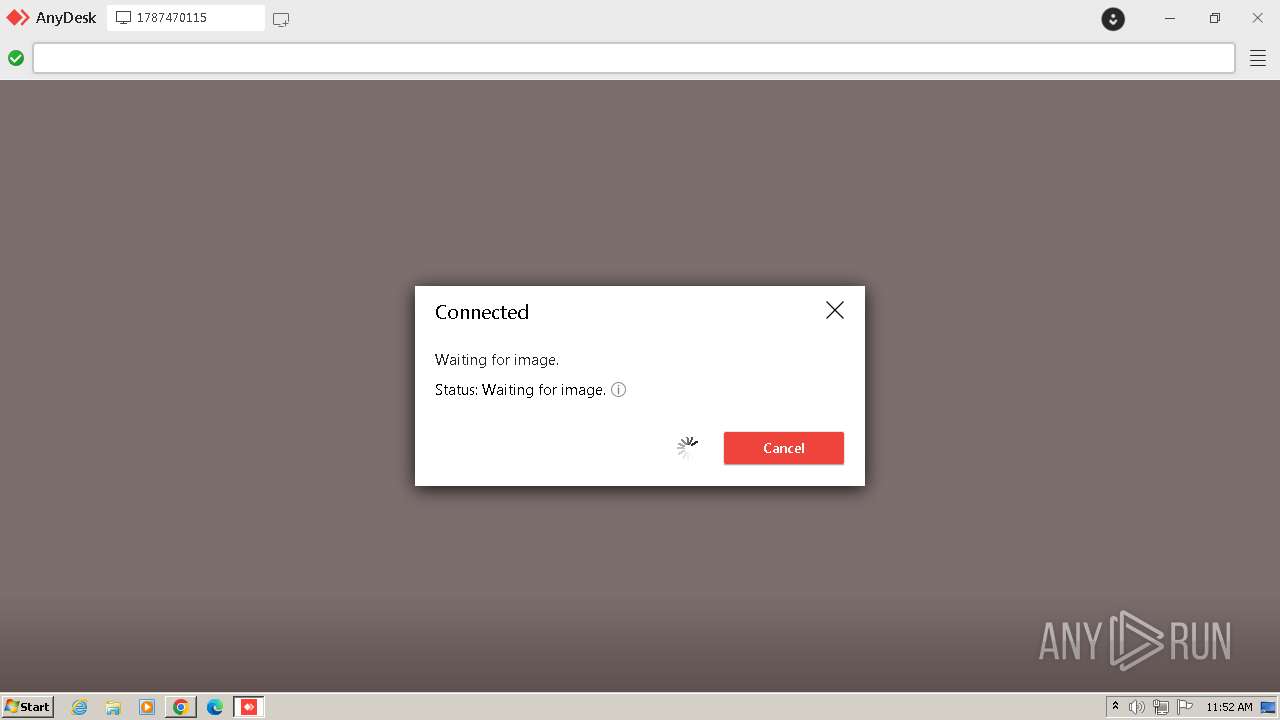Open the network tray icon
Viewport: 1280px width, 720px height.
1161,707
